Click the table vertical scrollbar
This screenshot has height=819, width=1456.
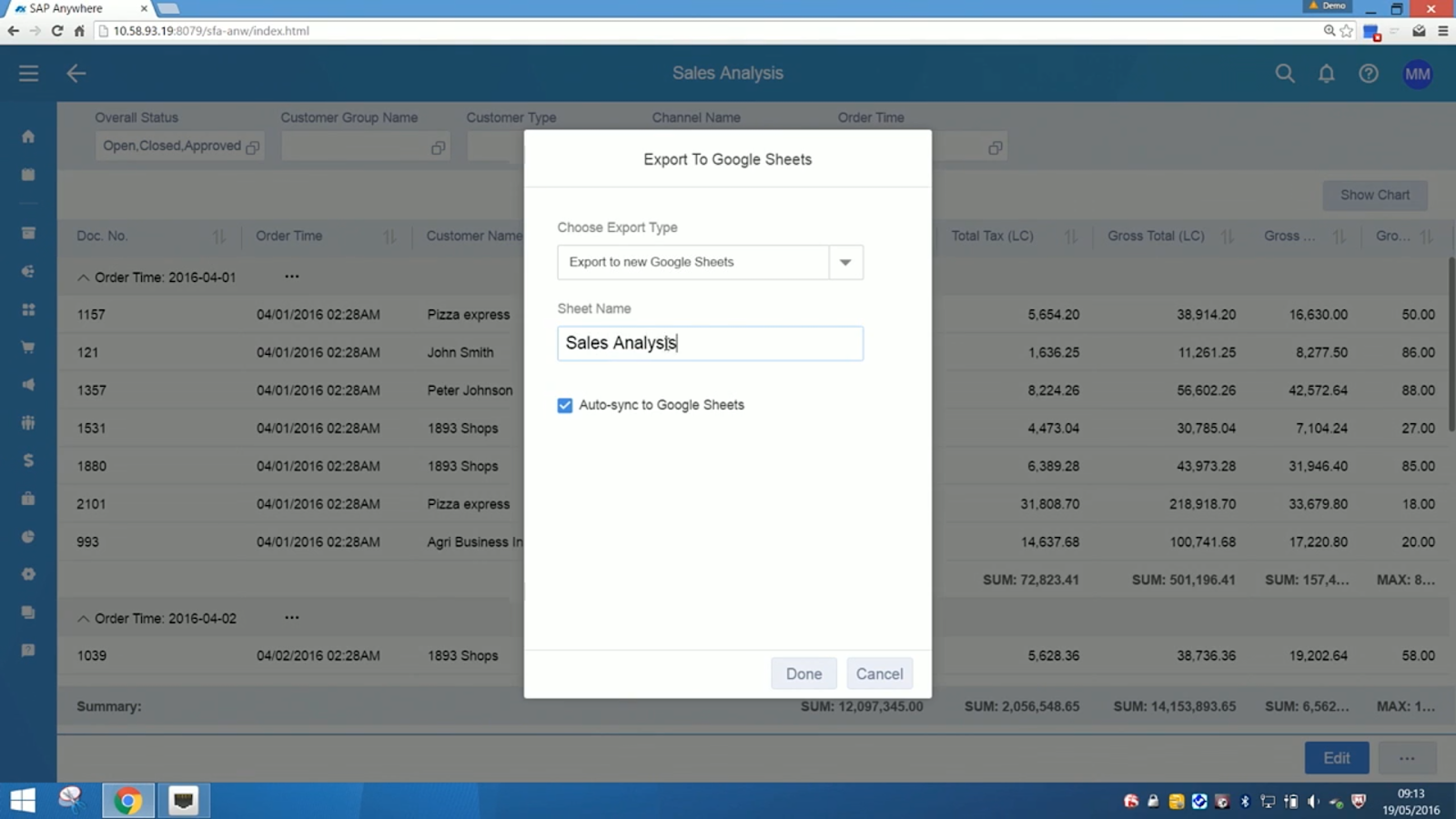[x=1451, y=346]
